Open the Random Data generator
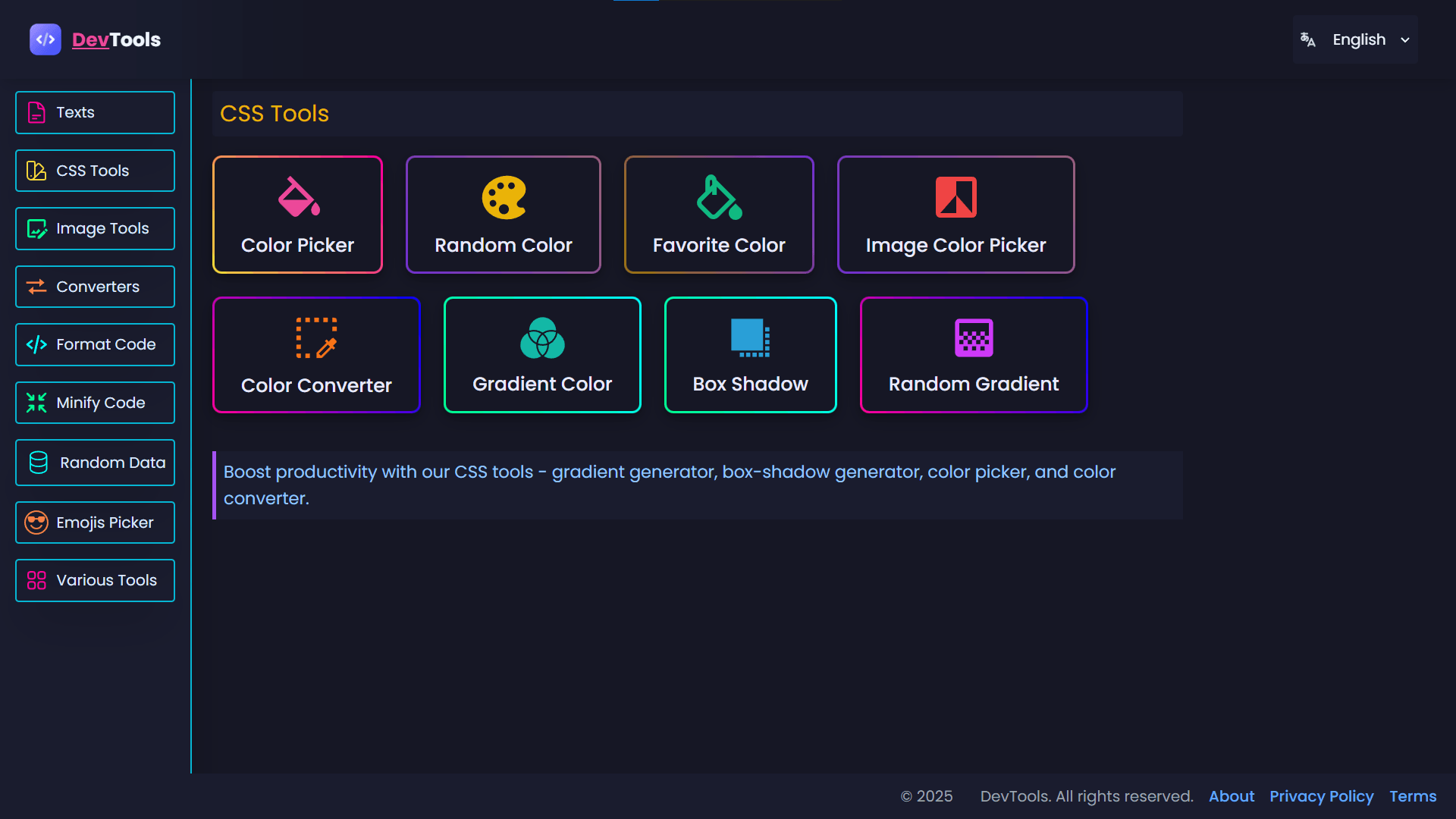Screen dimensions: 1456x819 click(95, 463)
